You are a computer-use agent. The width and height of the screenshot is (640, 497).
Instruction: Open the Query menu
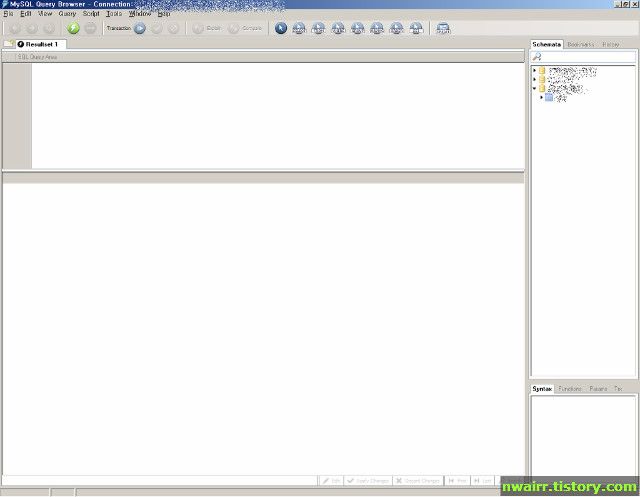[x=67, y=13]
